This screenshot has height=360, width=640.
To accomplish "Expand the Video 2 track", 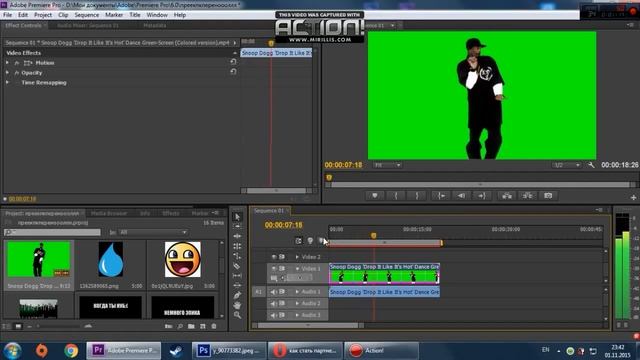I will (x=297, y=257).
